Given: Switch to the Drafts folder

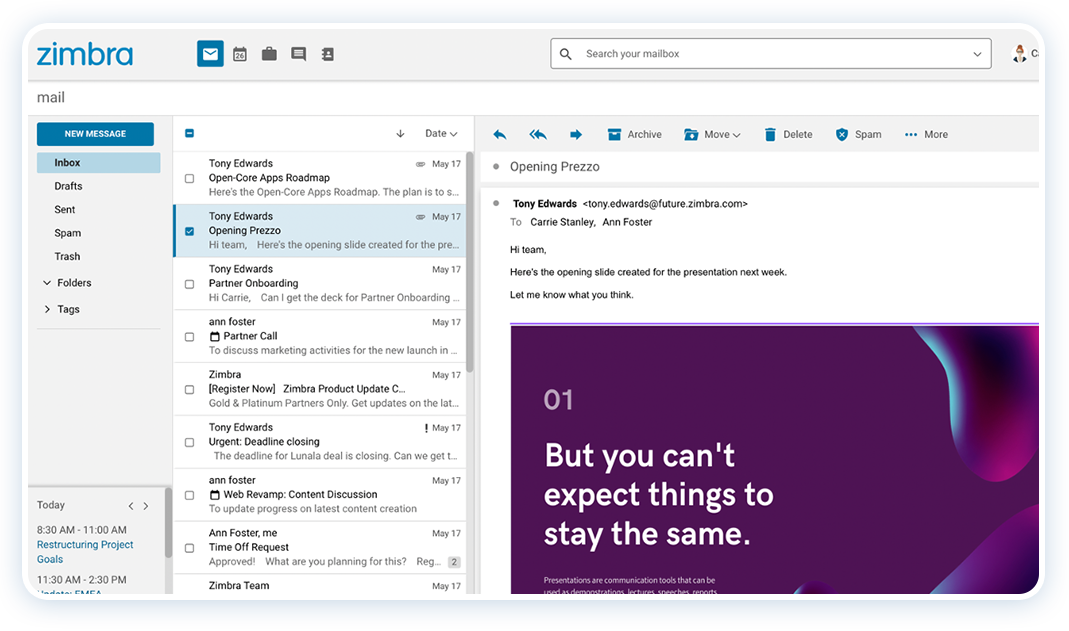Looking at the screenshot, I should 68,185.
